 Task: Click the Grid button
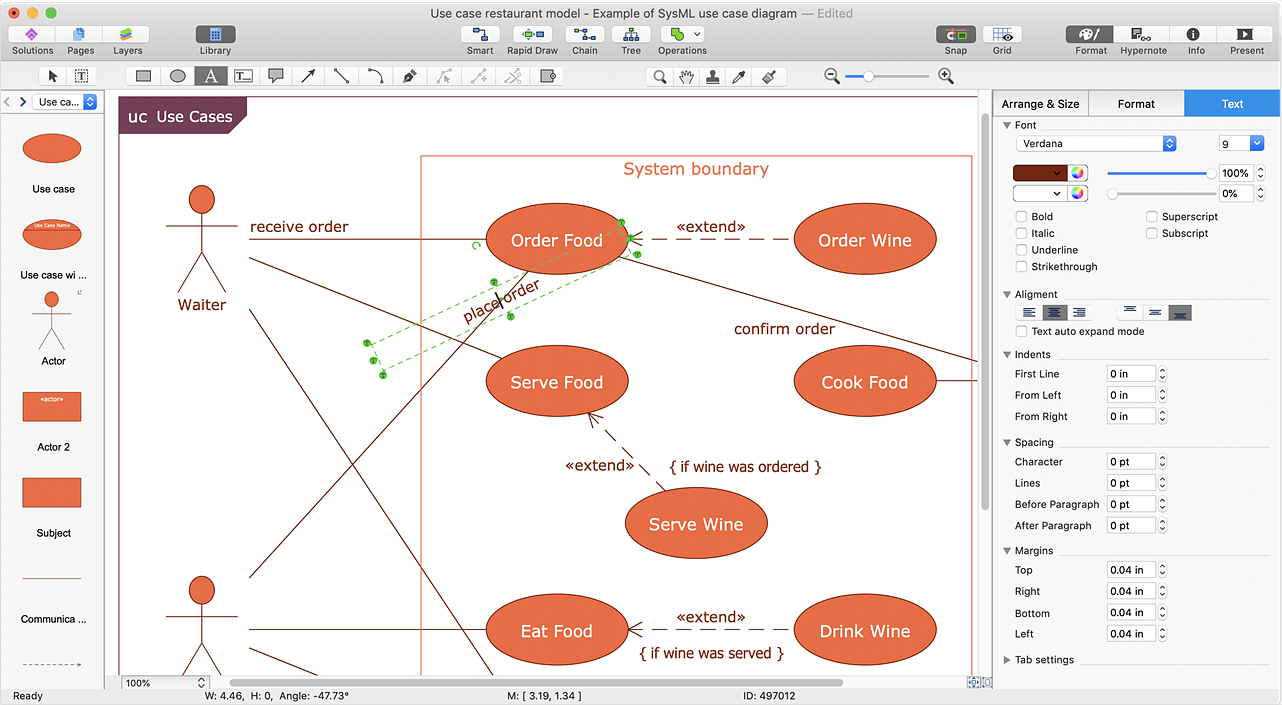(x=1002, y=40)
